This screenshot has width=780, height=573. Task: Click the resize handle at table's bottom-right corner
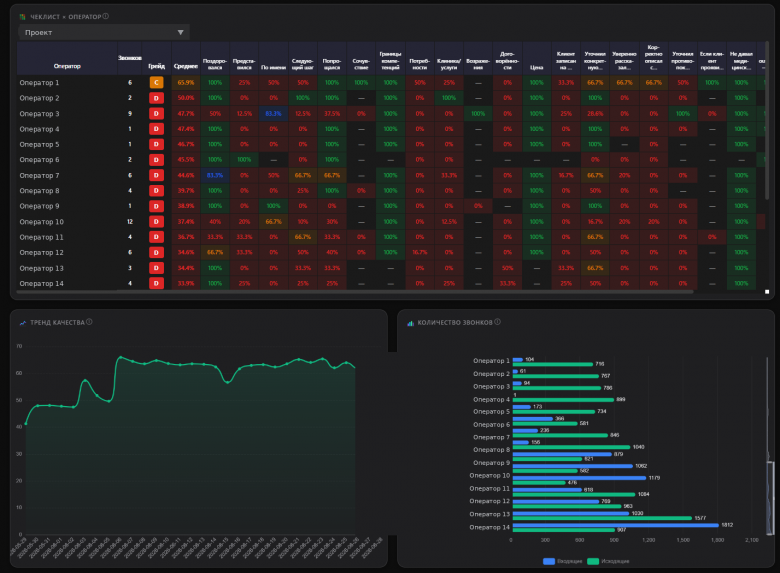(767, 292)
